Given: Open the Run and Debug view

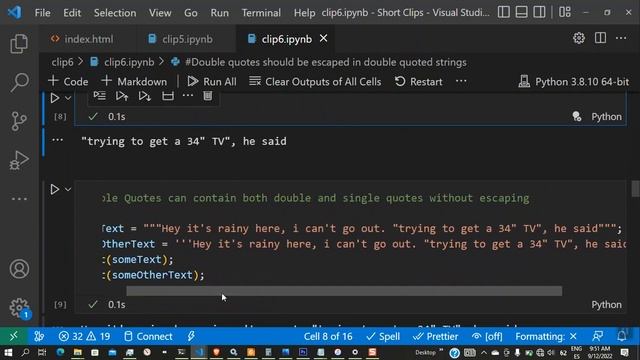Looking at the screenshot, I should pyautogui.click(x=19, y=160).
